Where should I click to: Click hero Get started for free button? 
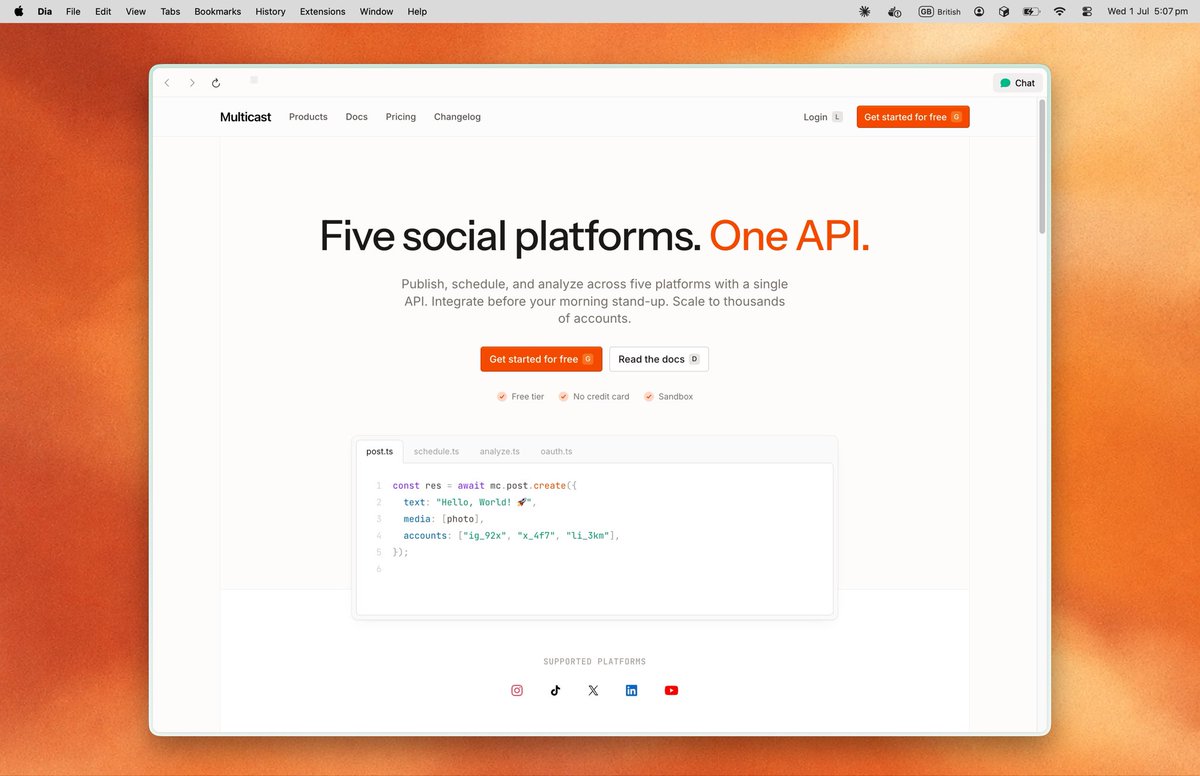pos(541,359)
